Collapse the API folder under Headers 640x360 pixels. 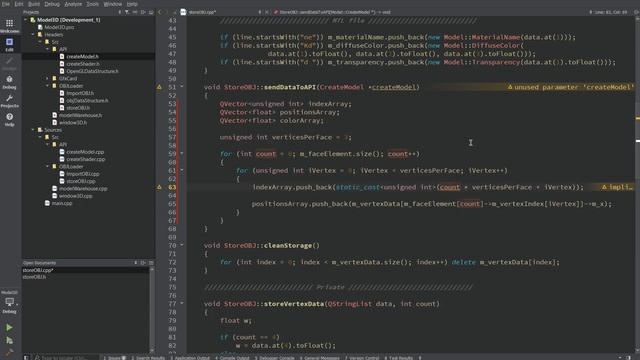pos(48,49)
